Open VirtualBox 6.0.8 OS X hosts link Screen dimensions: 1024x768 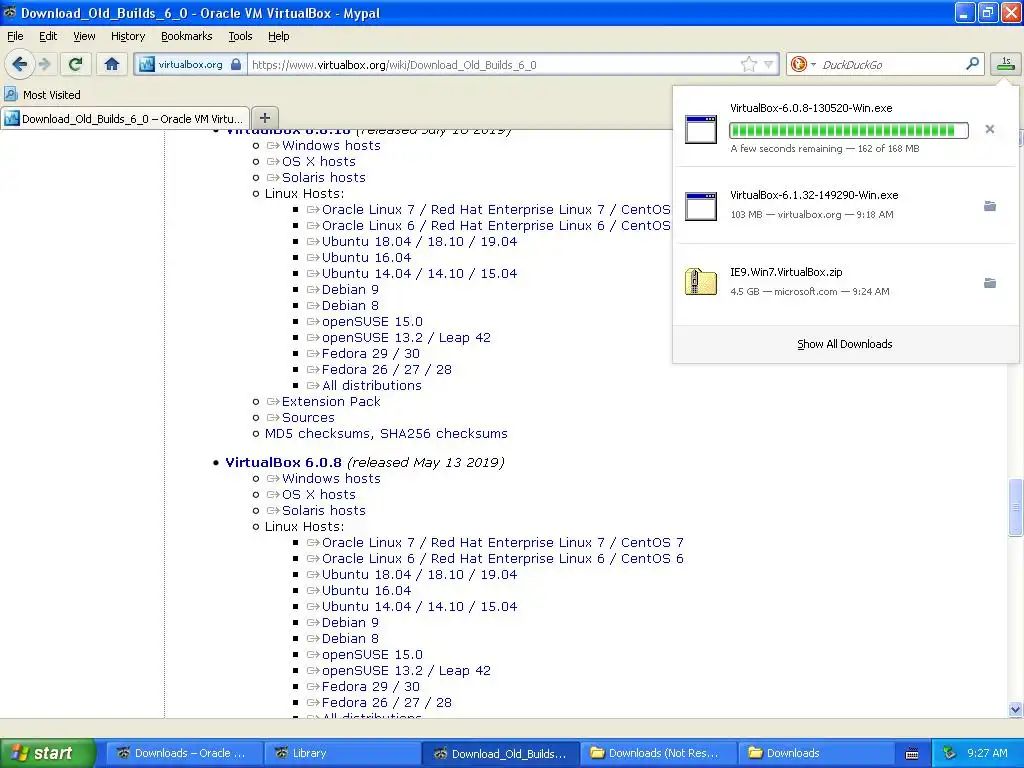coord(319,494)
